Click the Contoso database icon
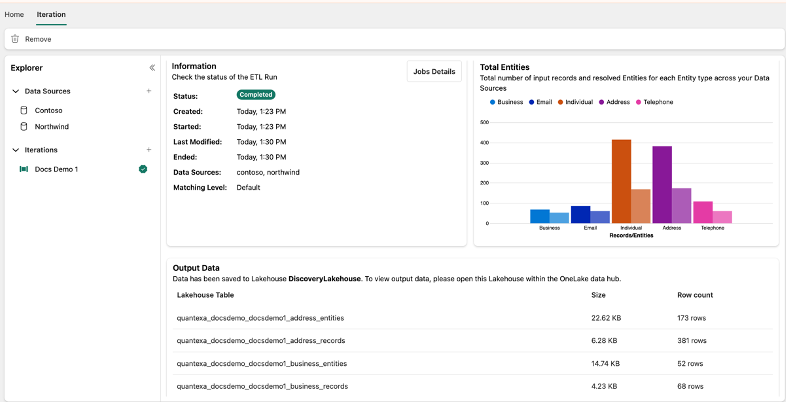Viewport: 786px width, 402px height. tap(24, 109)
